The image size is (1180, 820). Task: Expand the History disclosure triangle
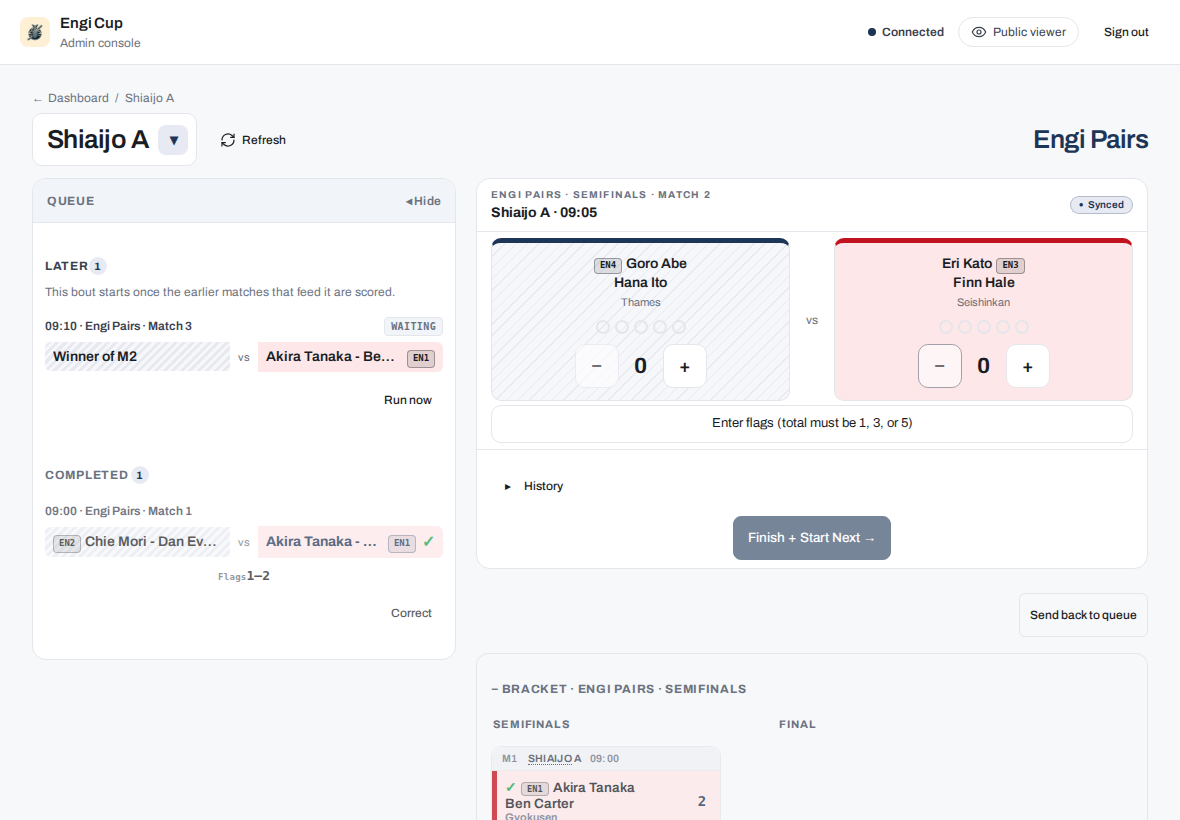(507, 487)
